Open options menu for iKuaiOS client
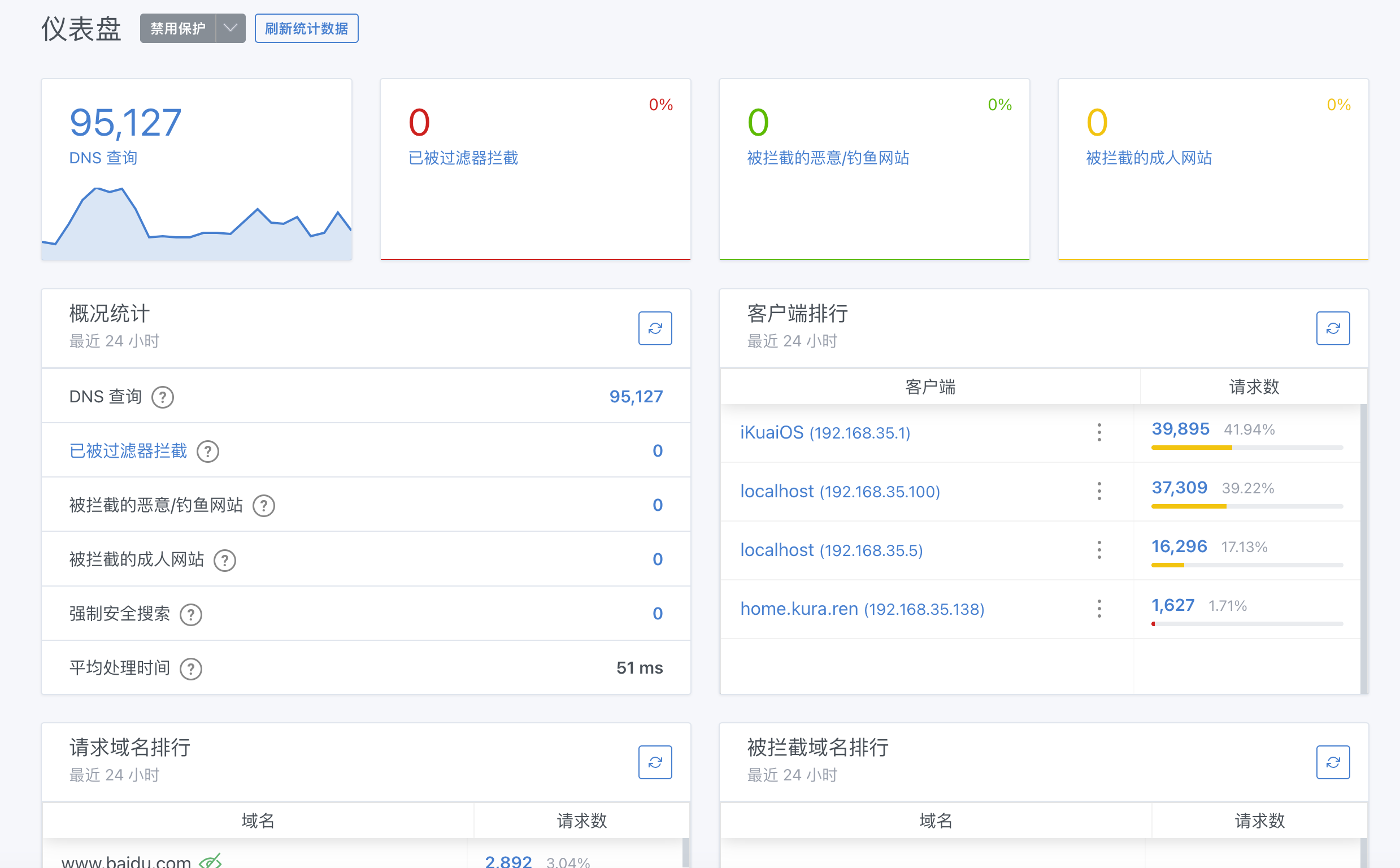This screenshot has width=1400, height=868. [x=1099, y=432]
